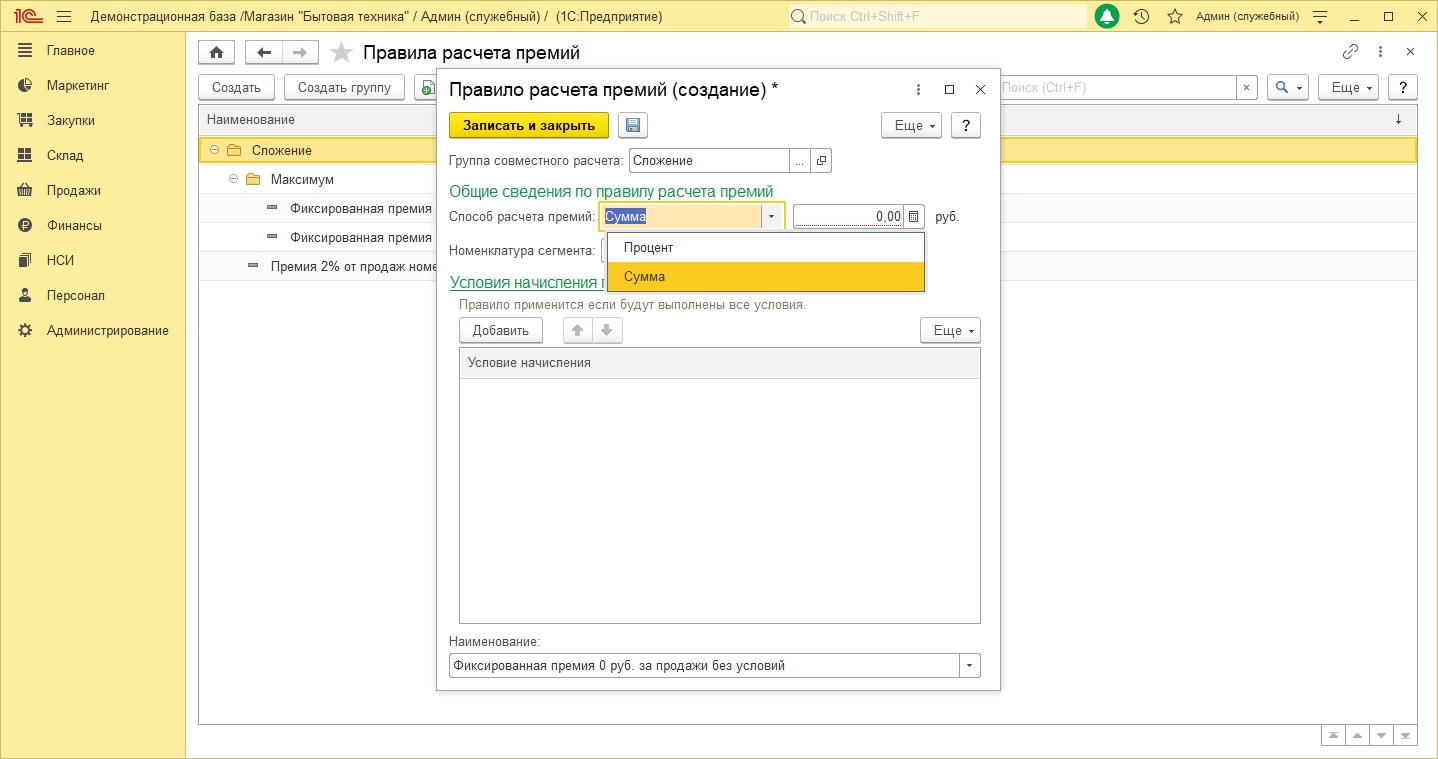
Task: Open the Сложение group record icon
Action: 821,160
